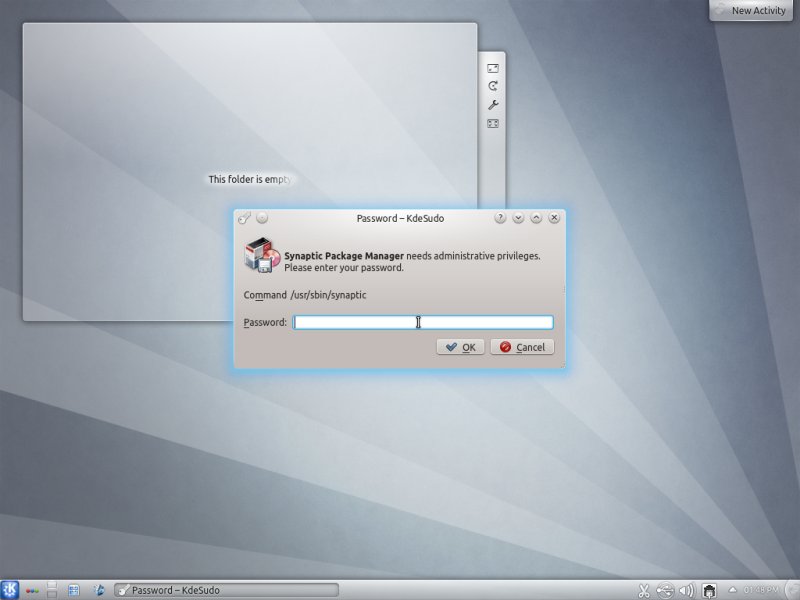Click the folder view maximize handle icon

(x=493, y=123)
